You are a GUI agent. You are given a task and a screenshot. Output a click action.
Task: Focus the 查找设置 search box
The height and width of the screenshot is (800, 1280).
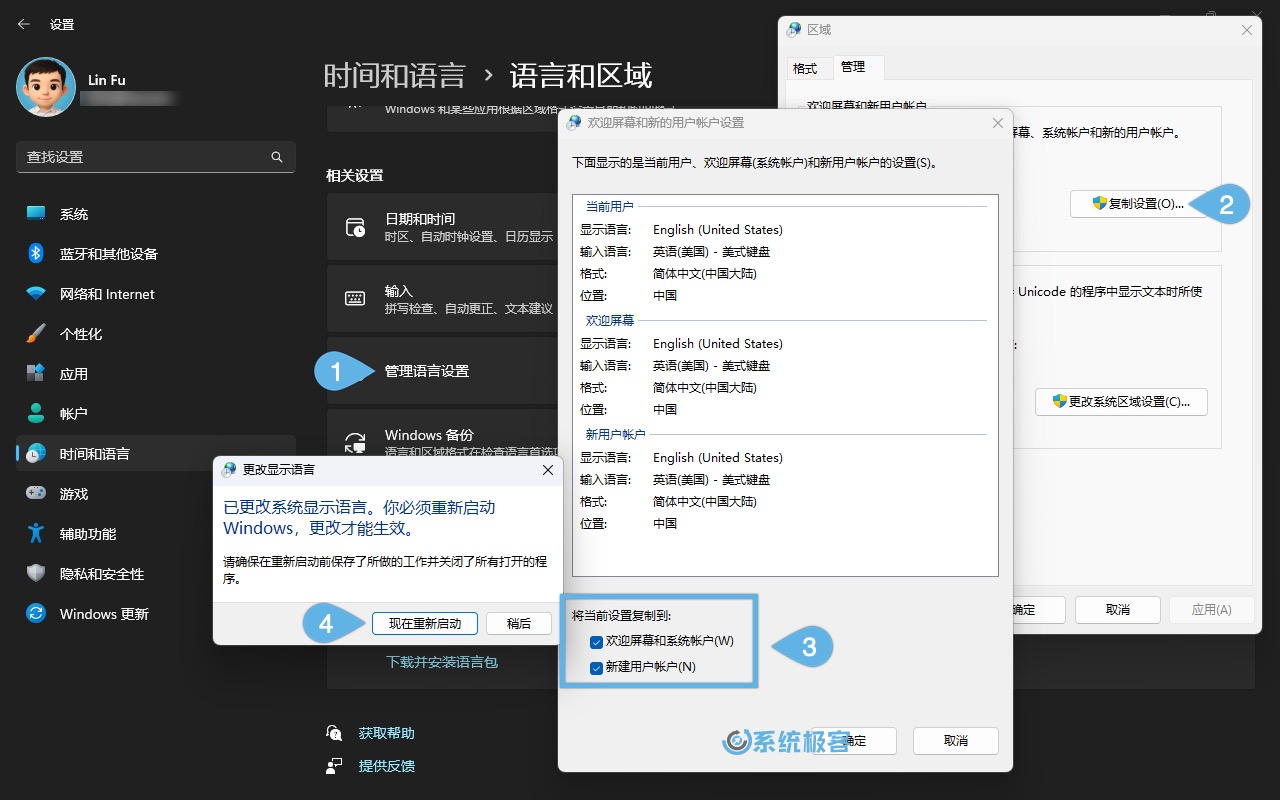156,157
